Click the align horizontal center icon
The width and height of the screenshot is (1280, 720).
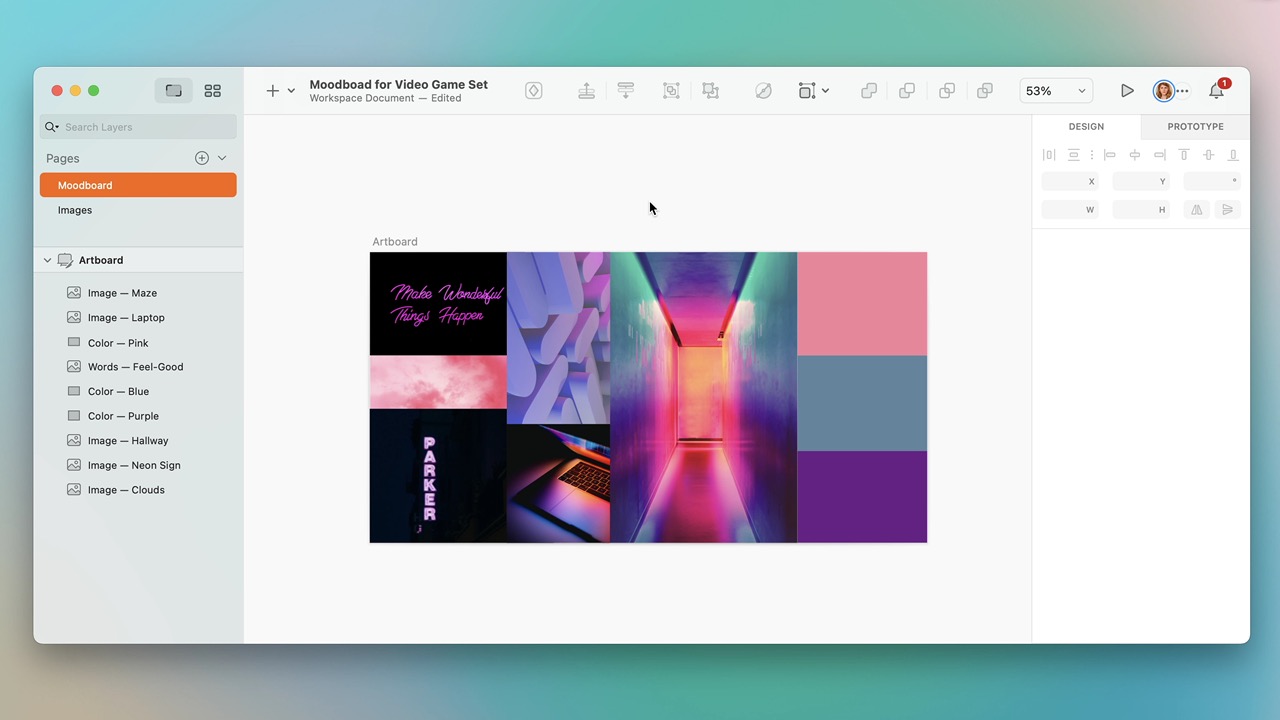pyautogui.click(x=1135, y=155)
